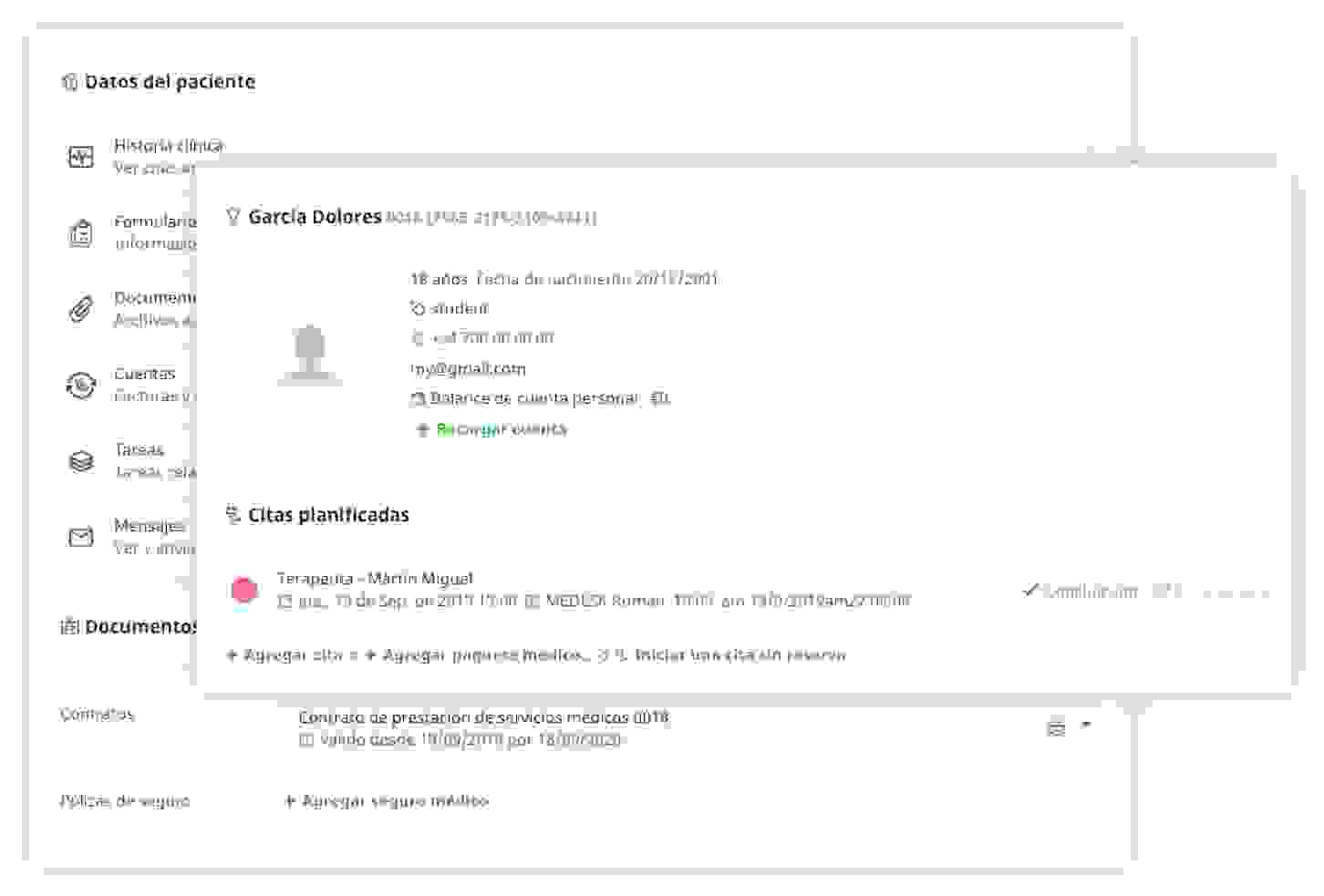Click the Recargar cuenta link
This screenshot has width=1324, height=896.
pos(500,428)
